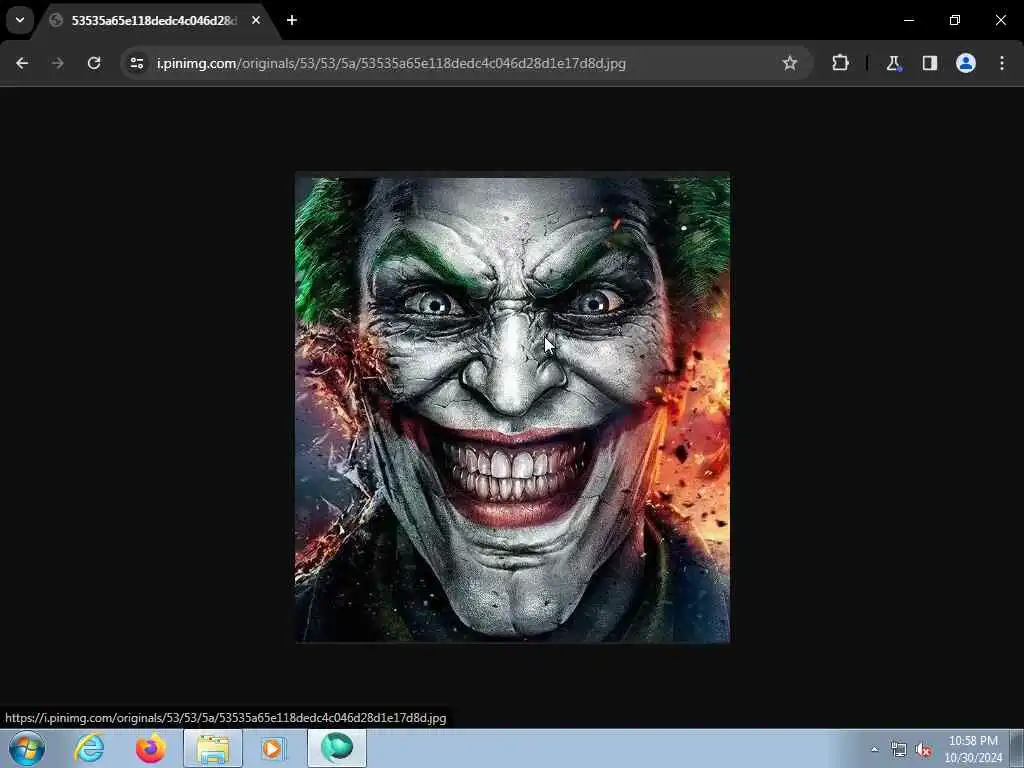Viewport: 1024px width, 768px height.
Task: Open the tab search dropdown arrow
Action: pyautogui.click(x=20, y=20)
